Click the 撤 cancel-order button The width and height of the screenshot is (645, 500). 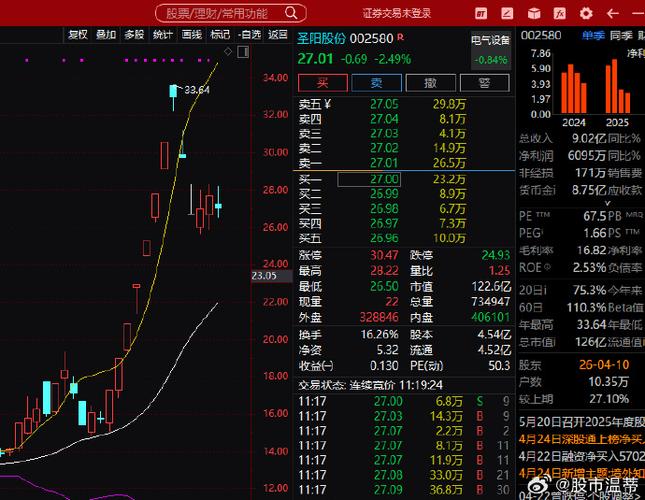tap(430, 83)
